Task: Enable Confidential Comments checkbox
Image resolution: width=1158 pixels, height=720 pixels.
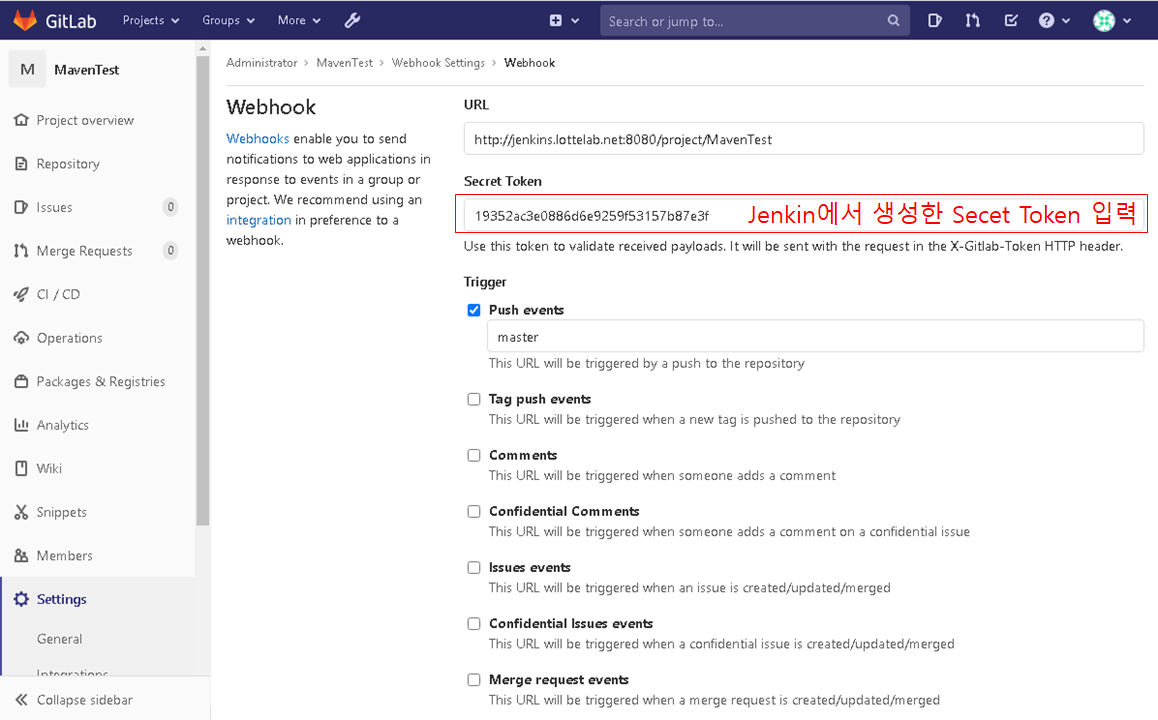Action: click(x=474, y=512)
